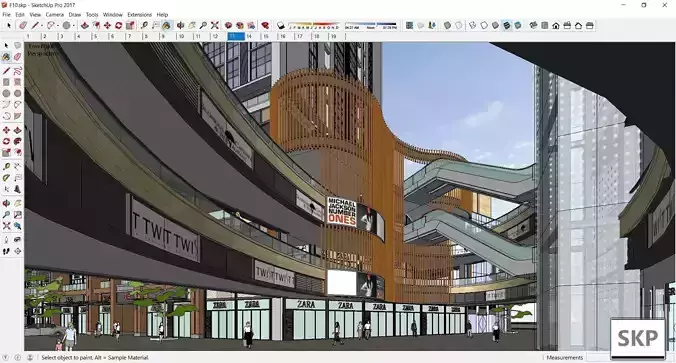Open the Tools menu

[x=92, y=15]
